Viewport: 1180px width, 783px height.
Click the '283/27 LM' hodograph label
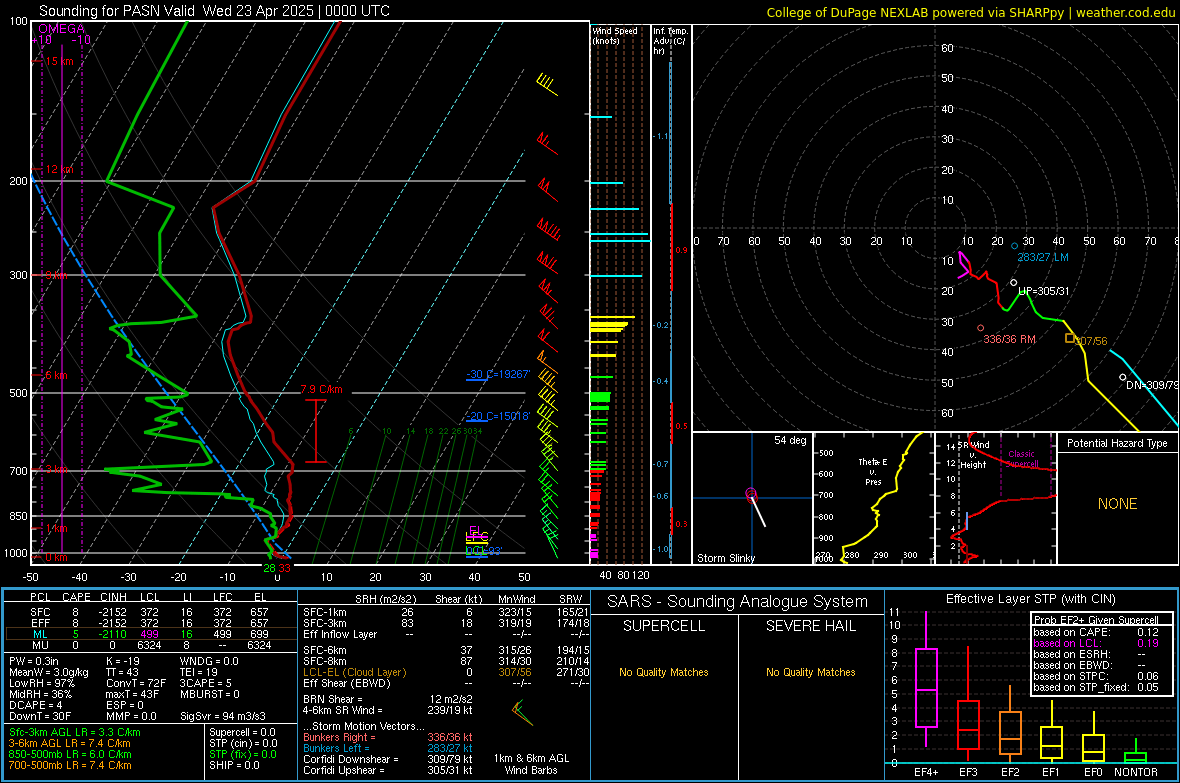(1043, 257)
